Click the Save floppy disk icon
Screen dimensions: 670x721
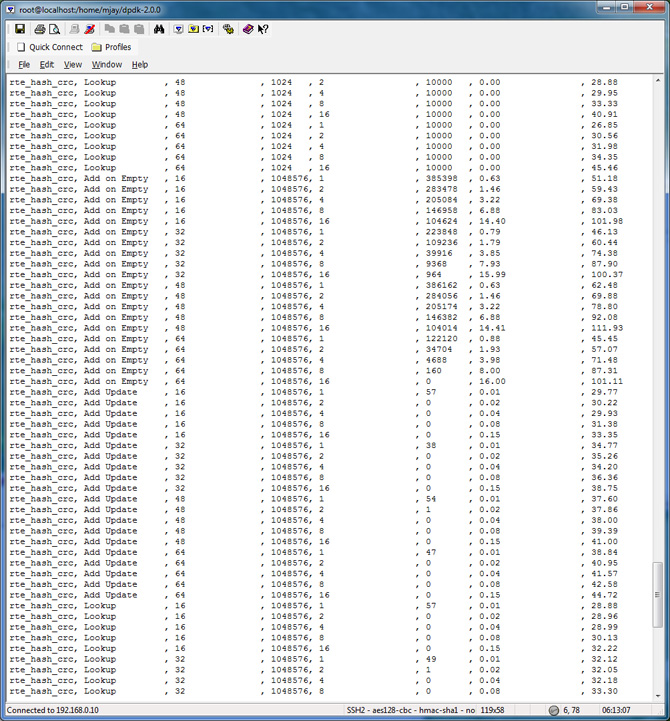coord(20,29)
